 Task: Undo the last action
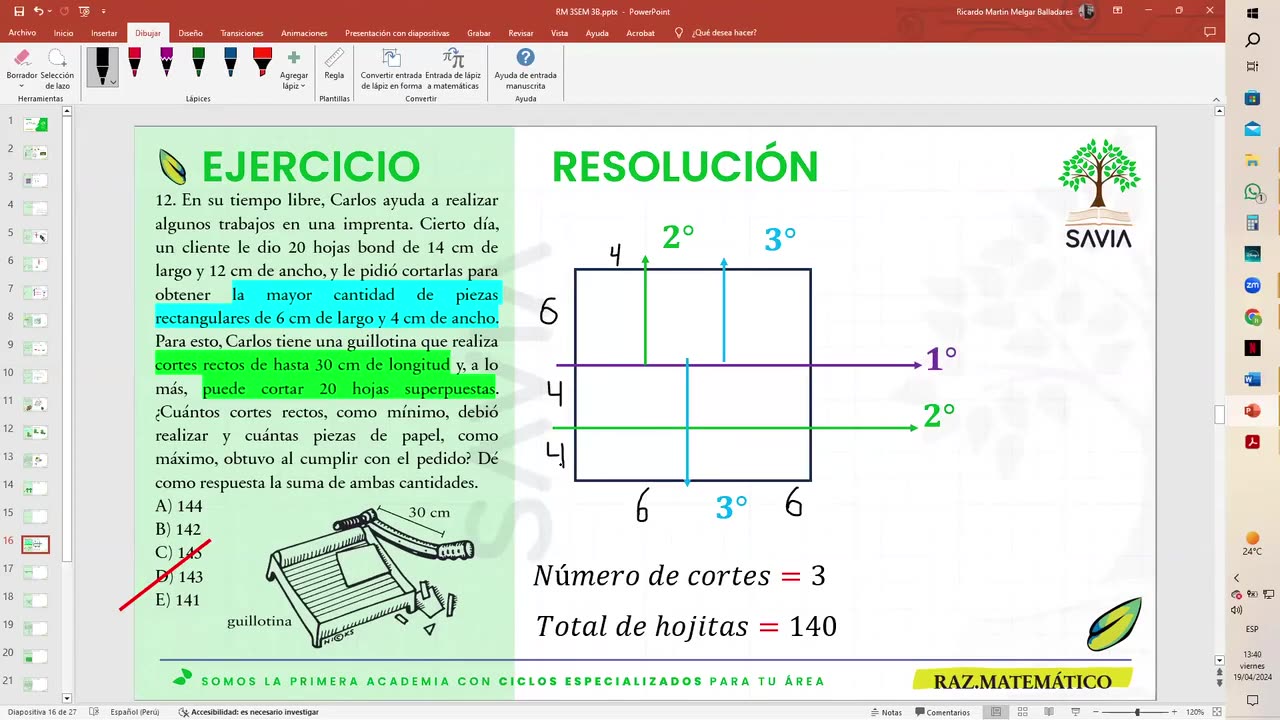coord(38,11)
